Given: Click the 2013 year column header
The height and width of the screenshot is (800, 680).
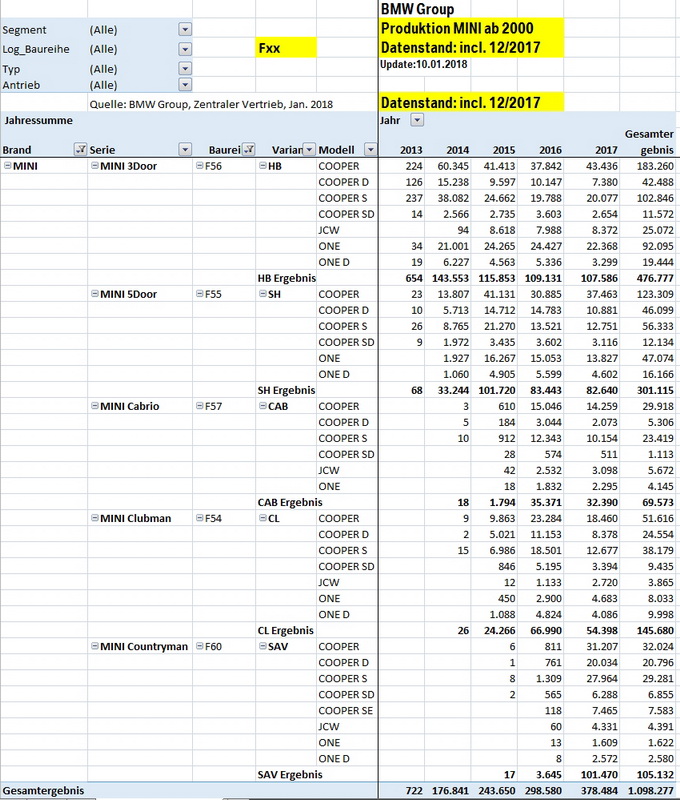Looking at the screenshot, I should point(411,150).
